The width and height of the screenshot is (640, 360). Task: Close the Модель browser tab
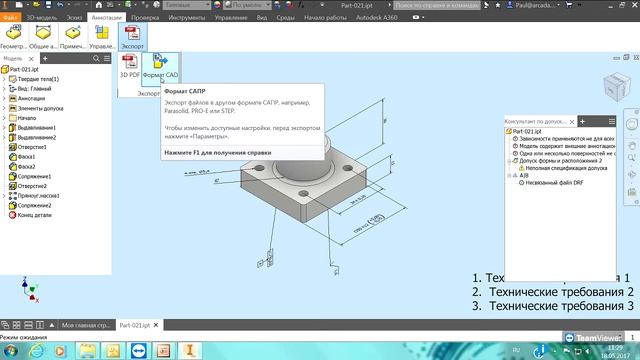[31, 59]
